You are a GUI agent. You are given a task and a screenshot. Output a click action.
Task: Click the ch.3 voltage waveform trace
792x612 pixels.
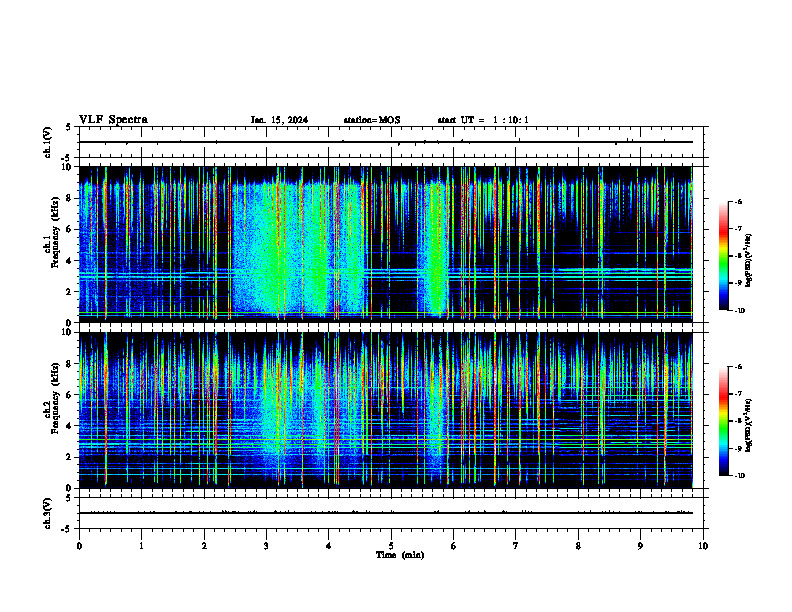tap(386, 513)
